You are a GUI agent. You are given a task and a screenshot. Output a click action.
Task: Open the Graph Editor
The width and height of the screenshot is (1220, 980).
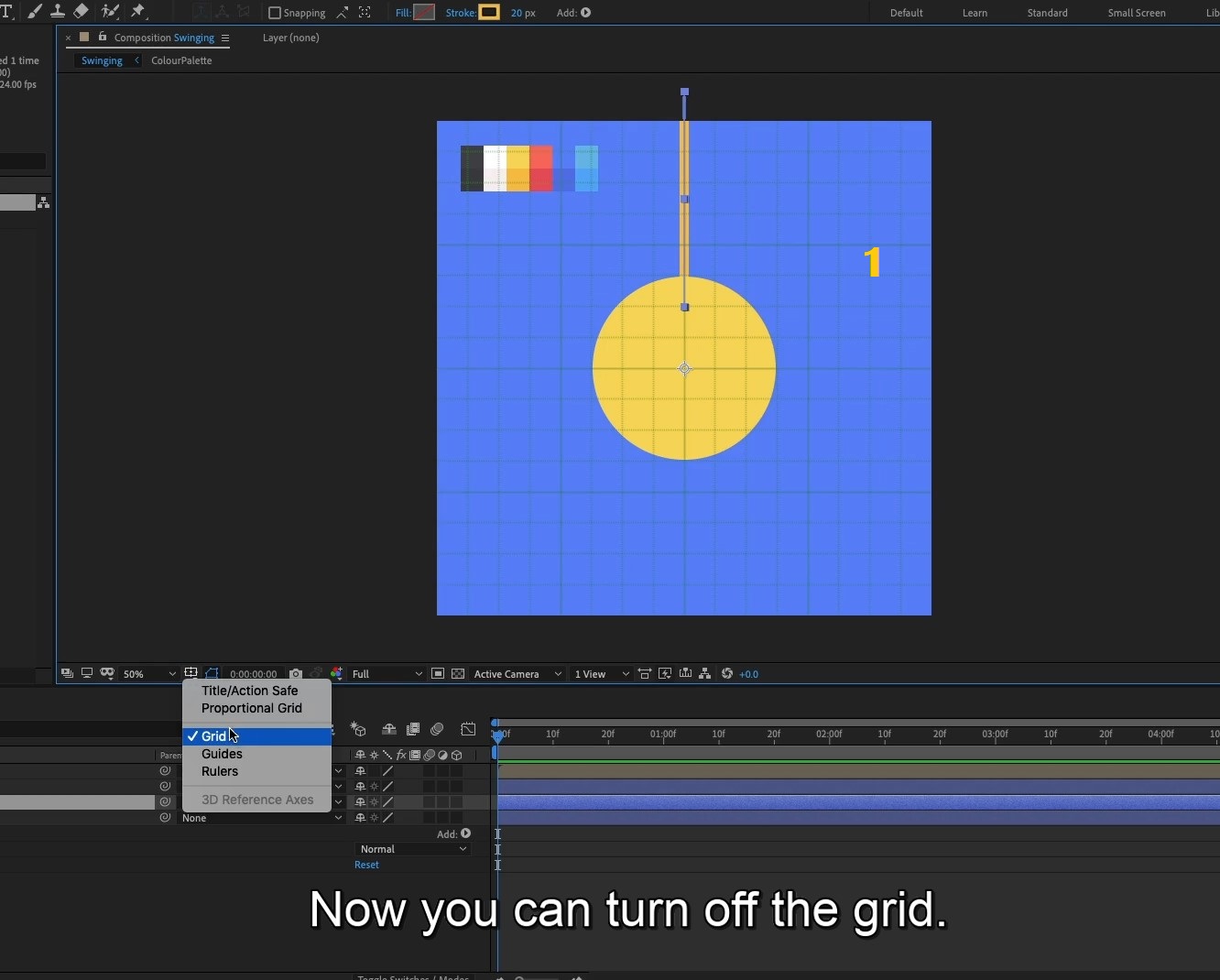pos(468,730)
